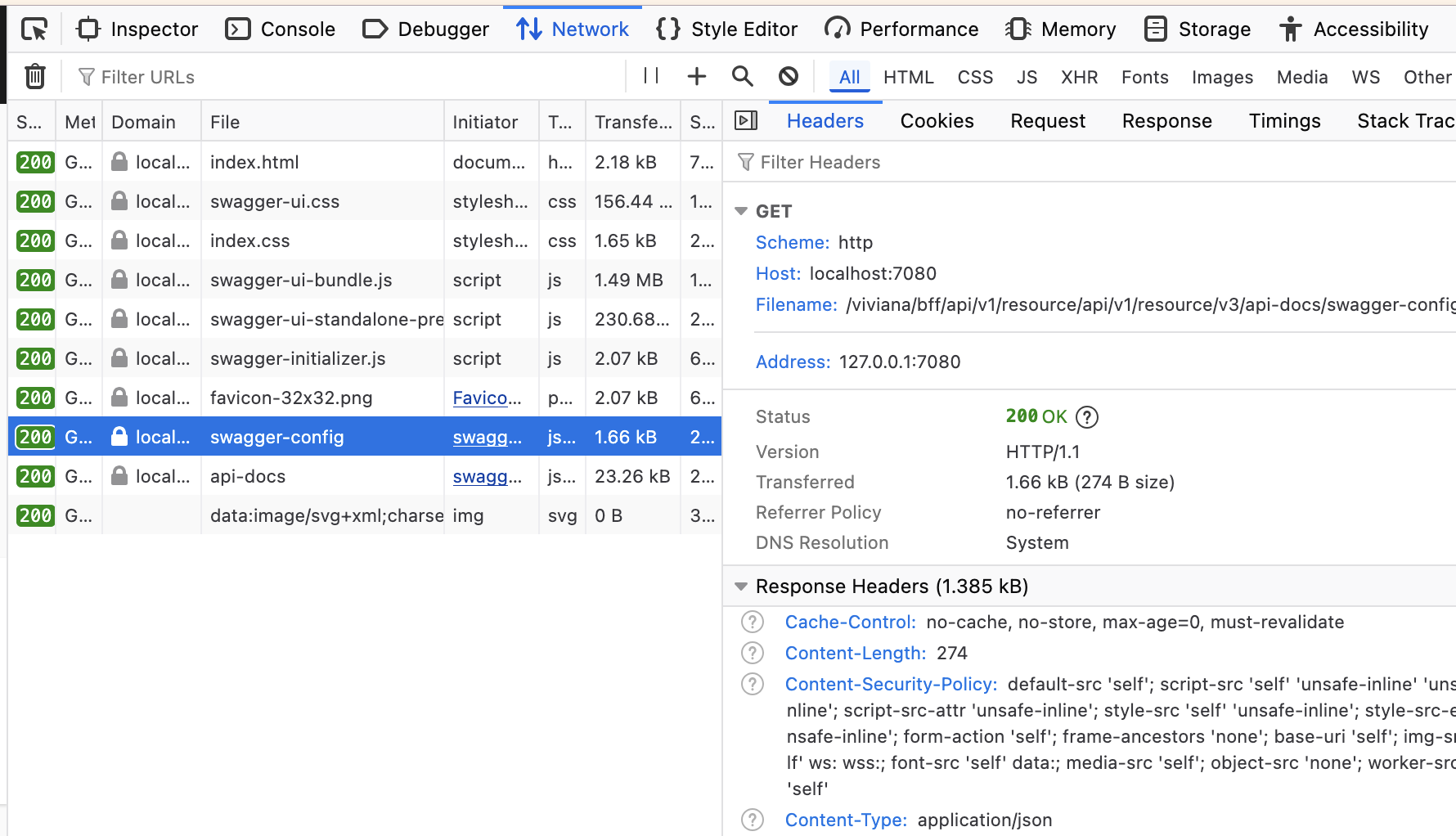Open the Accessibility panel
Image resolution: width=1456 pixels, height=836 pixels.
[1354, 29]
